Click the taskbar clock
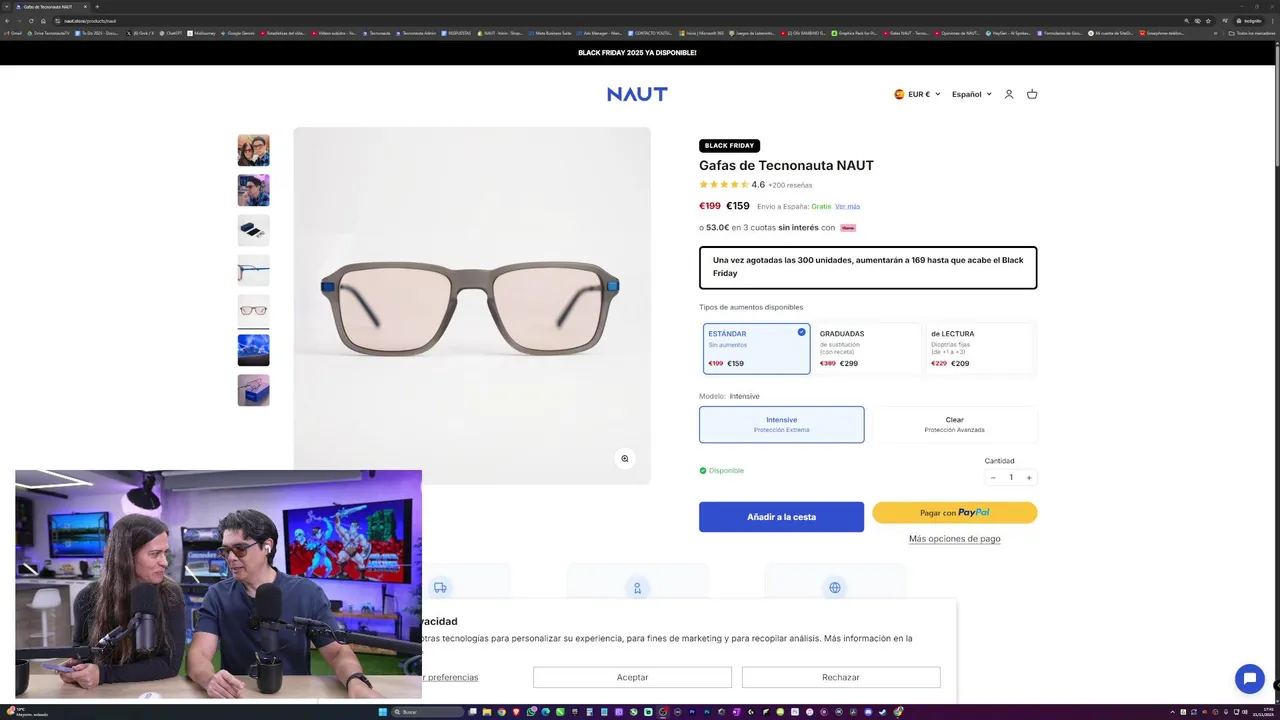The width and height of the screenshot is (1280, 720). [1264, 712]
